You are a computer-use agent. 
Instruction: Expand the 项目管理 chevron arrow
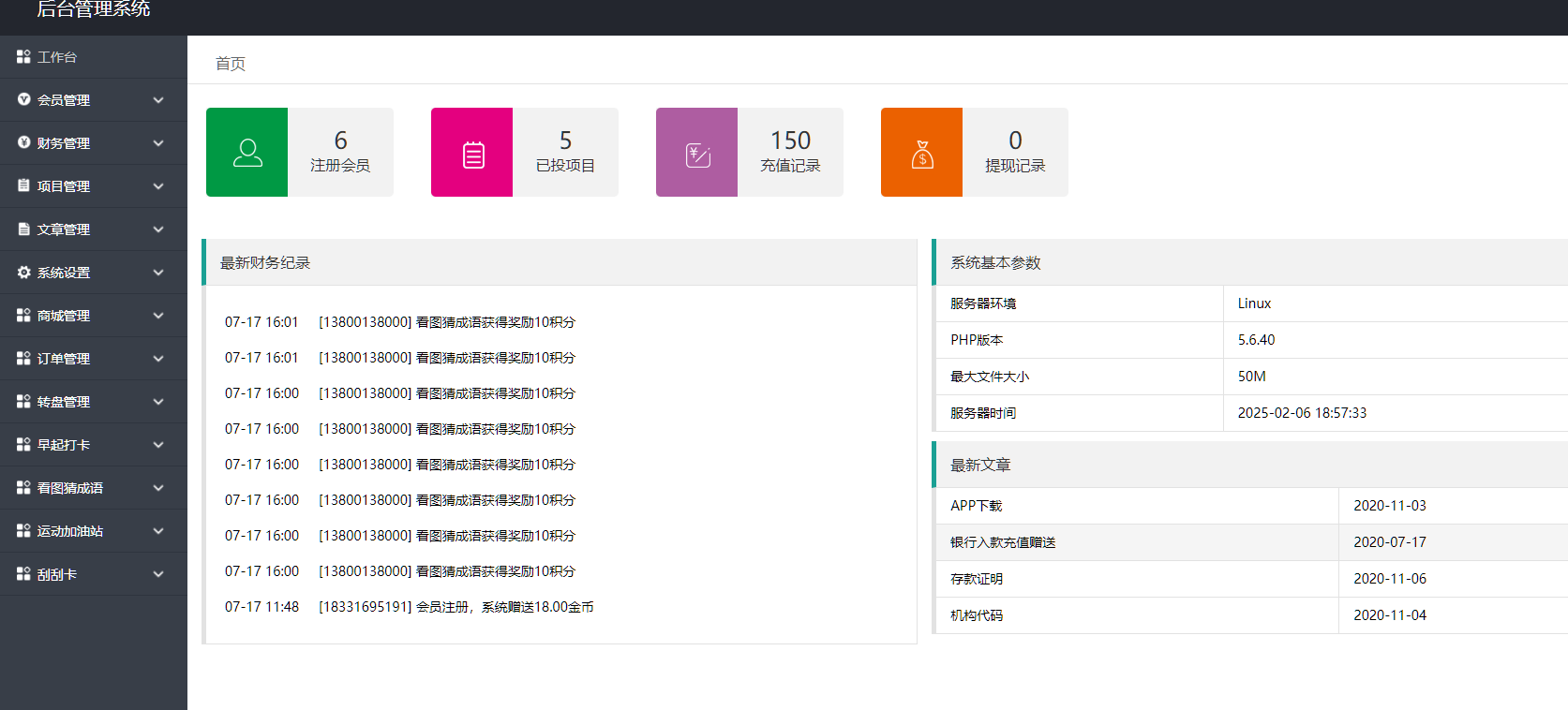[158, 186]
